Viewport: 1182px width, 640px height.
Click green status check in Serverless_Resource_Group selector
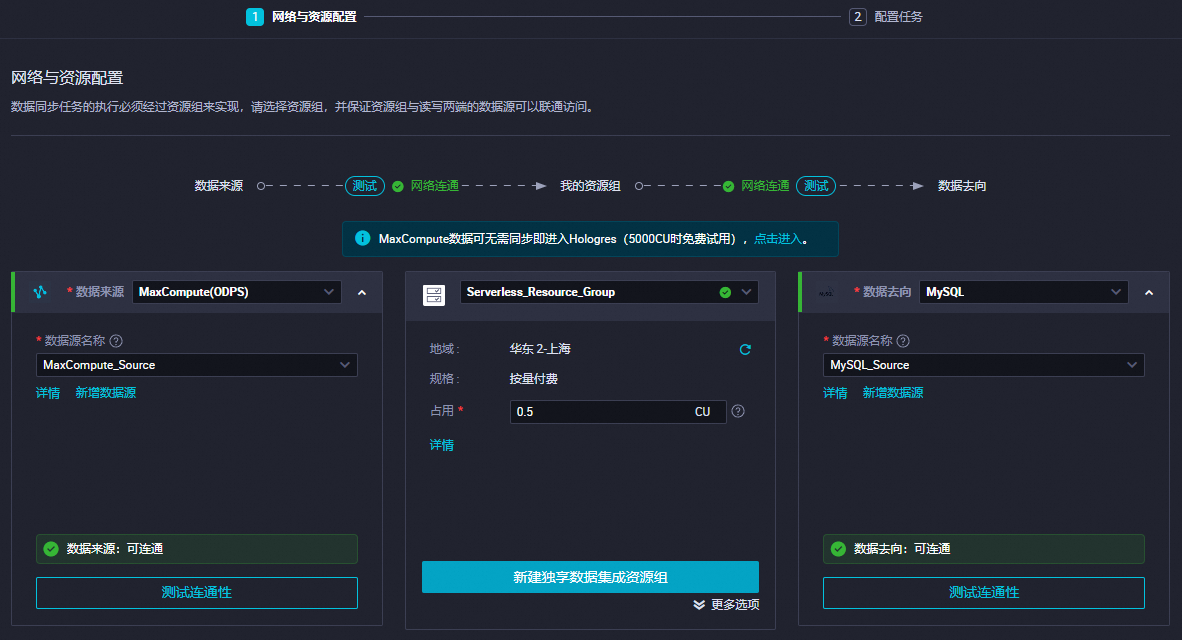(x=725, y=292)
